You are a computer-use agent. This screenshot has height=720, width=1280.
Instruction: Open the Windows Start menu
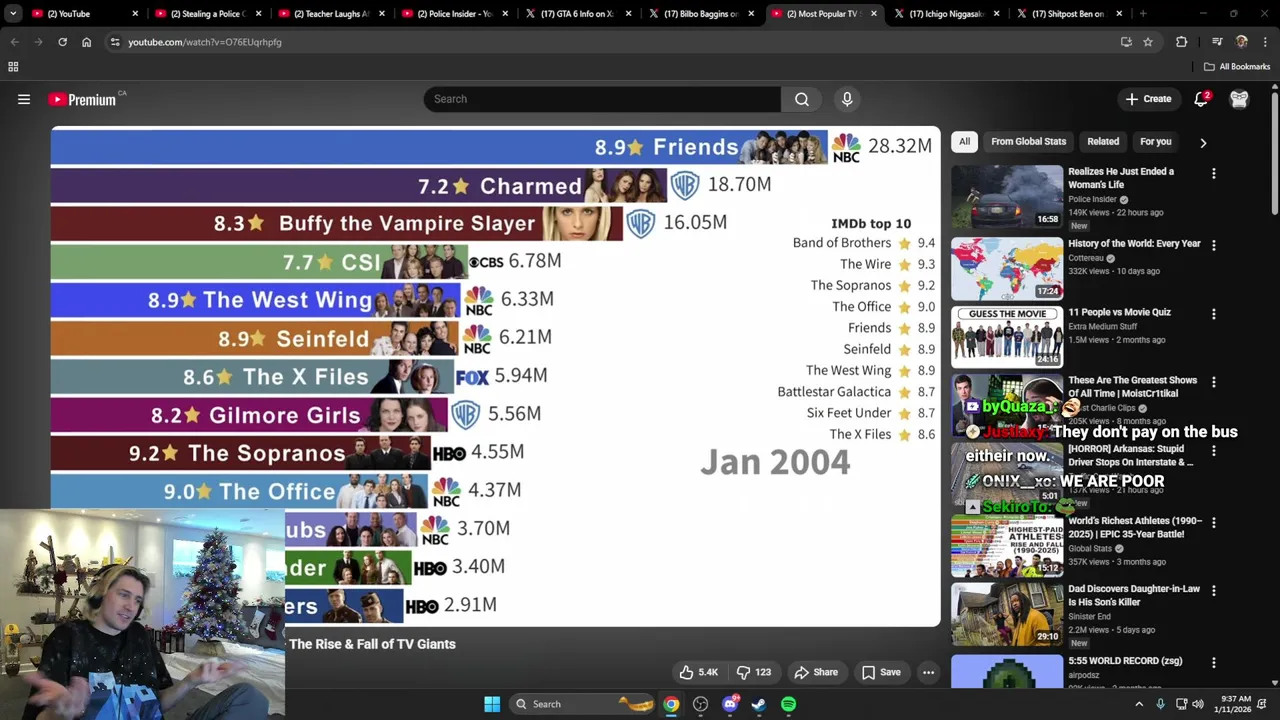coord(492,704)
